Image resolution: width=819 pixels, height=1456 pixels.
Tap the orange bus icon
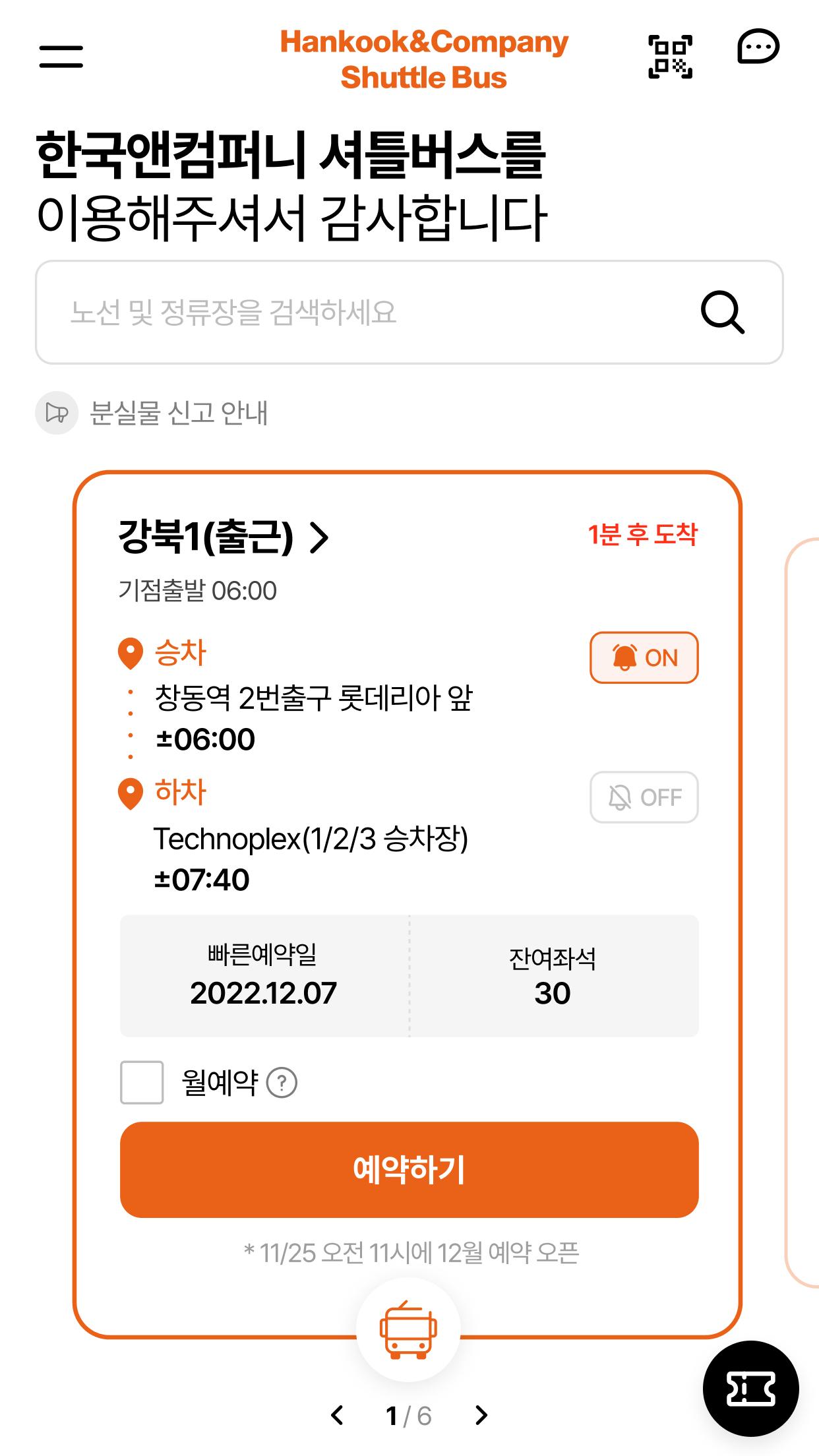tap(408, 1330)
